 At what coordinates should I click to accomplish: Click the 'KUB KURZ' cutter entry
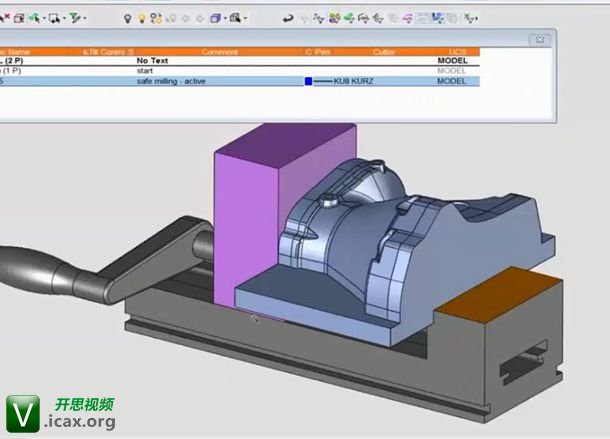[x=351, y=81]
